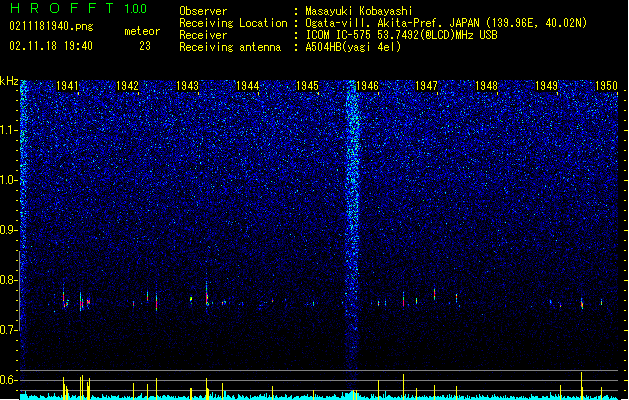This screenshot has width=629, height=400.
Task: Click the 1.0 frequency axis label
Action: pyautogui.click(x=9, y=180)
